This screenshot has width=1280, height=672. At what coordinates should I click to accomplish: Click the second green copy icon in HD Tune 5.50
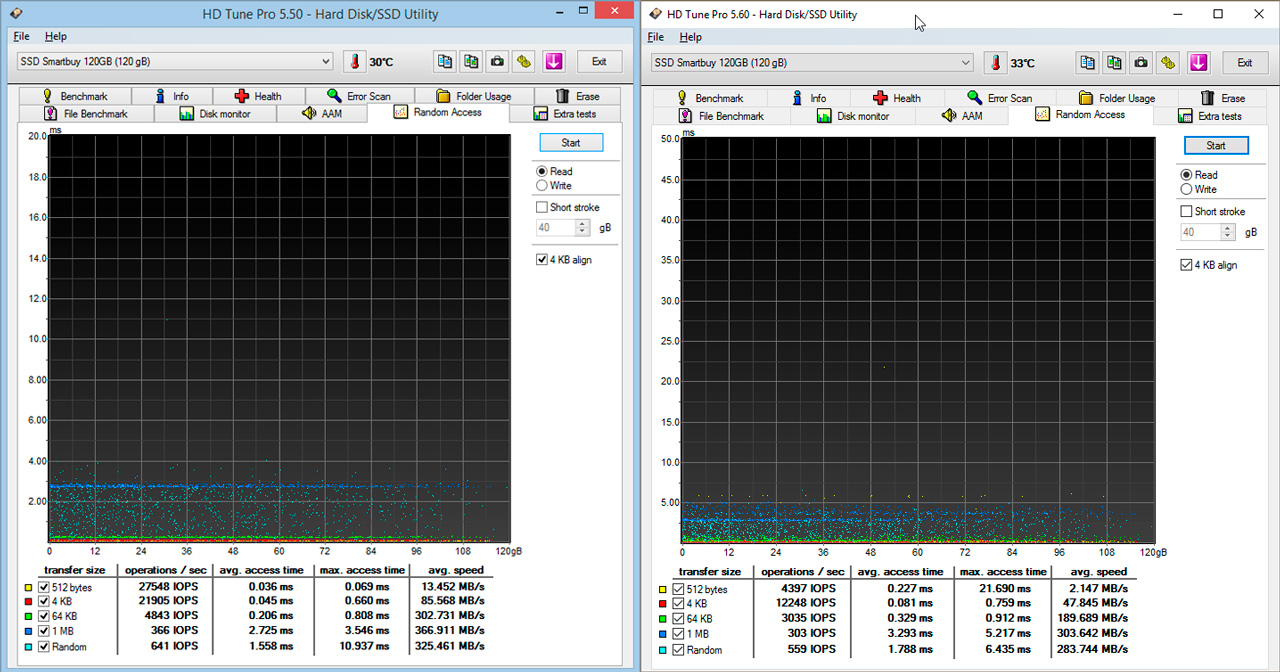(470, 62)
